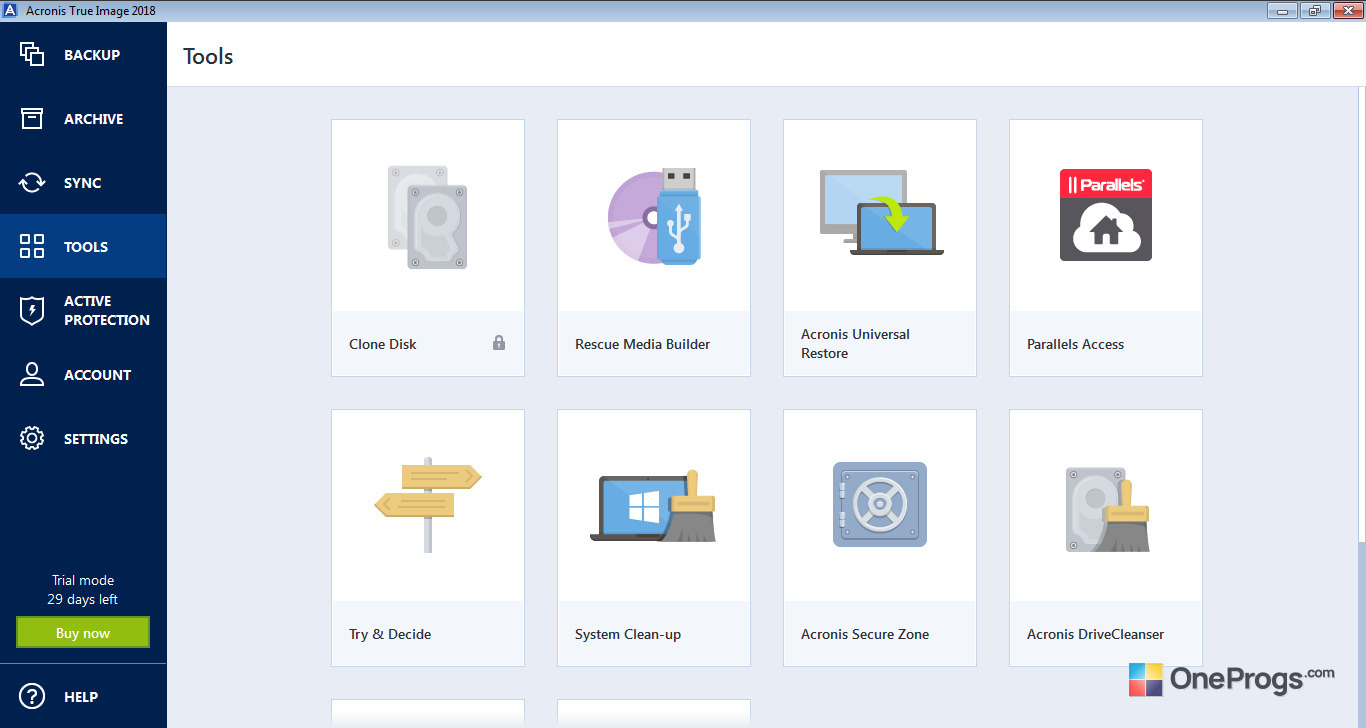Open the Acronis Secure Zone safe icon
Viewport: 1366px width, 728px height.
(880, 505)
